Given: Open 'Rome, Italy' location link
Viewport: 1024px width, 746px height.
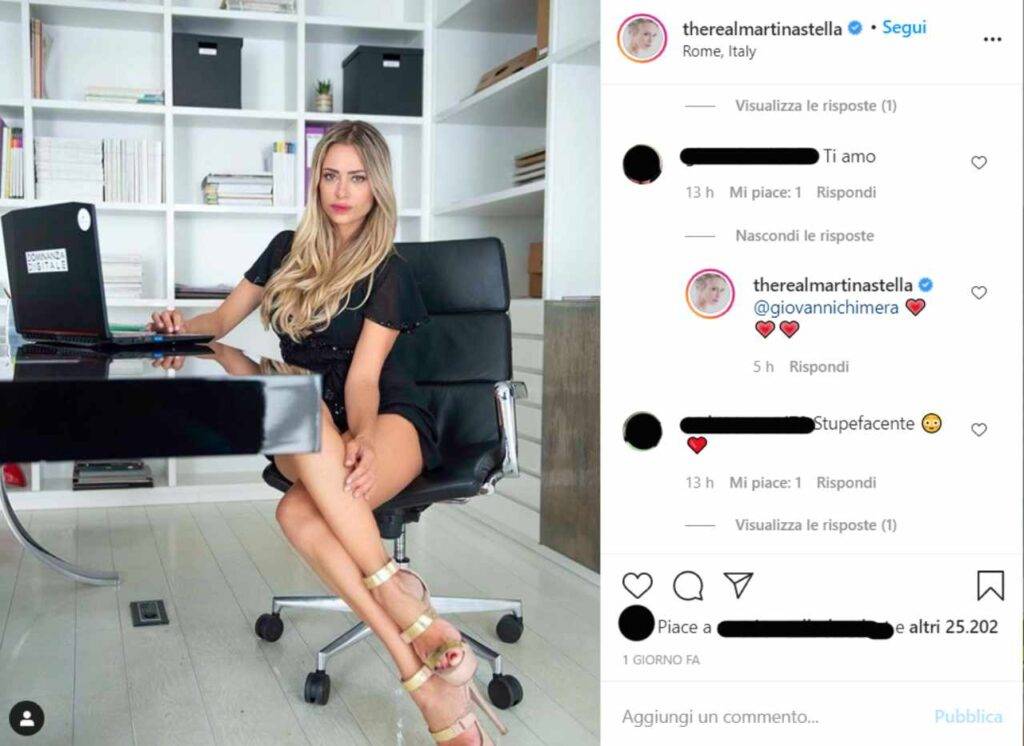Looking at the screenshot, I should (x=719, y=52).
